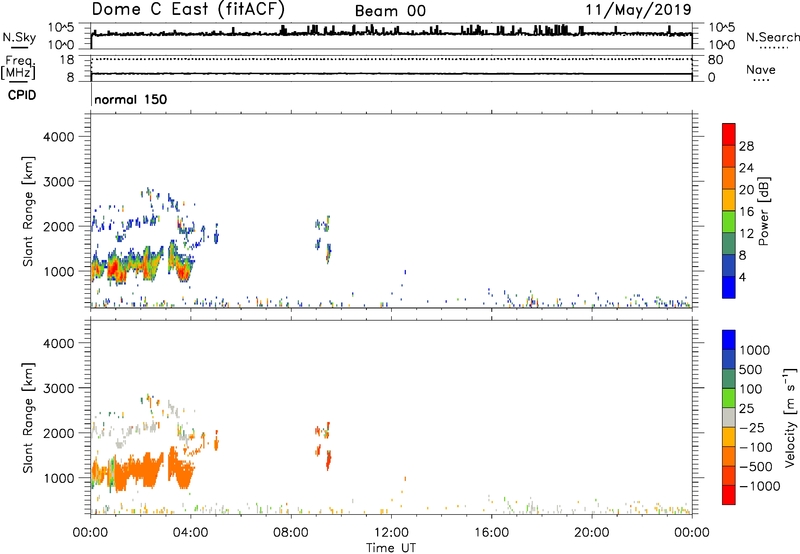The height and width of the screenshot is (554, 800).
Task: Click the "Freq. [MHz]" axis label
Action: click(x=19, y=67)
